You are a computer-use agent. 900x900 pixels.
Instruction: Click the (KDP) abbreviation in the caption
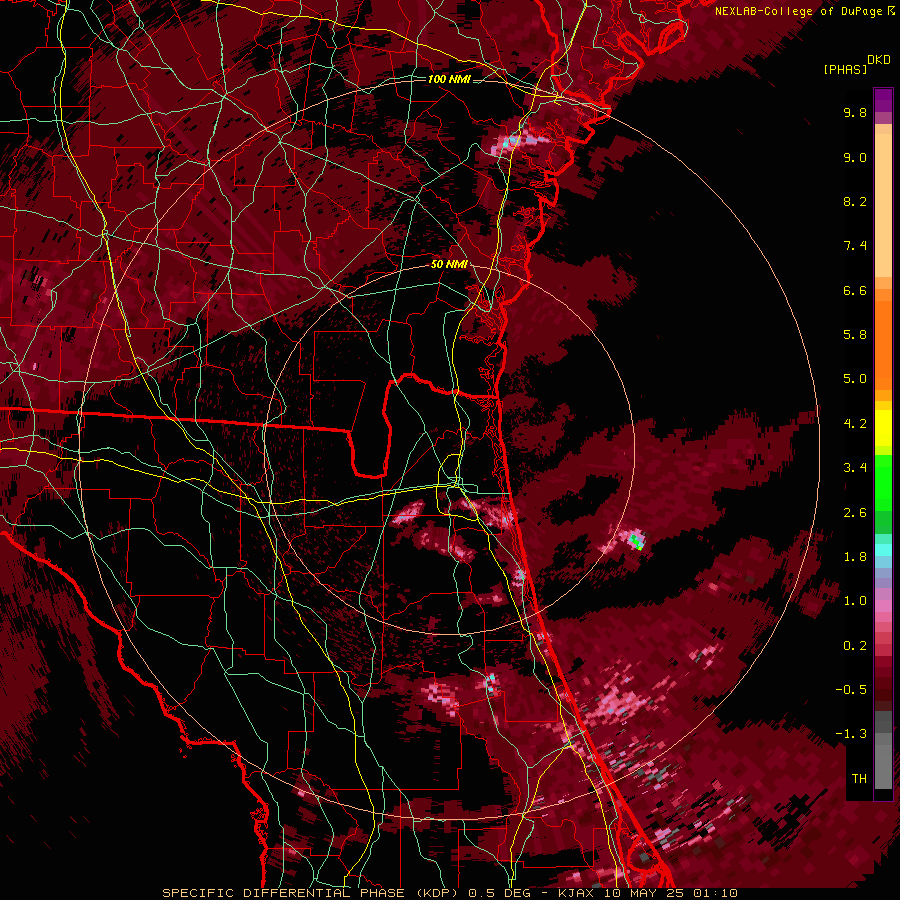click(x=437, y=893)
